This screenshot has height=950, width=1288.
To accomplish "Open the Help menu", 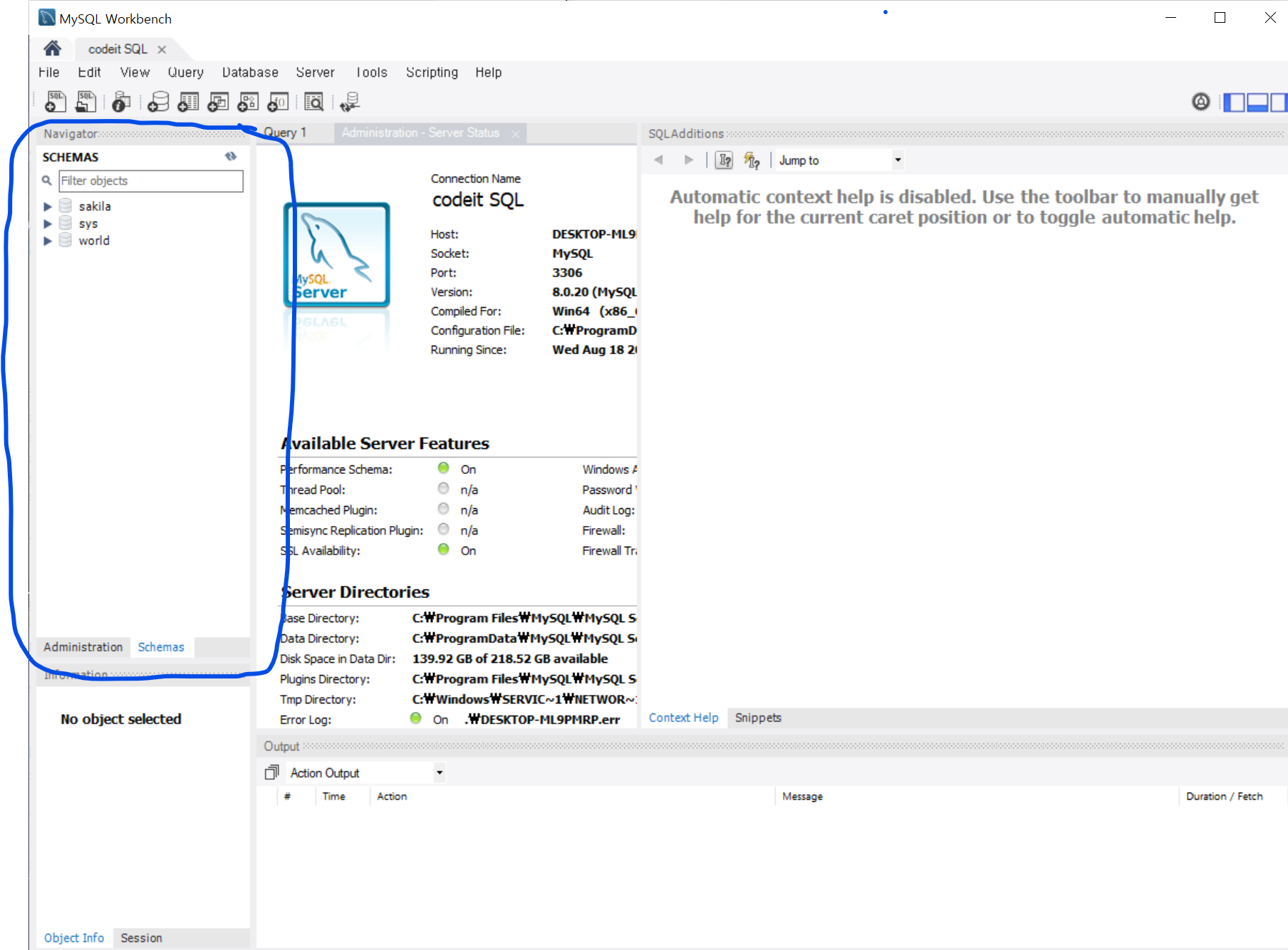I will coord(489,72).
